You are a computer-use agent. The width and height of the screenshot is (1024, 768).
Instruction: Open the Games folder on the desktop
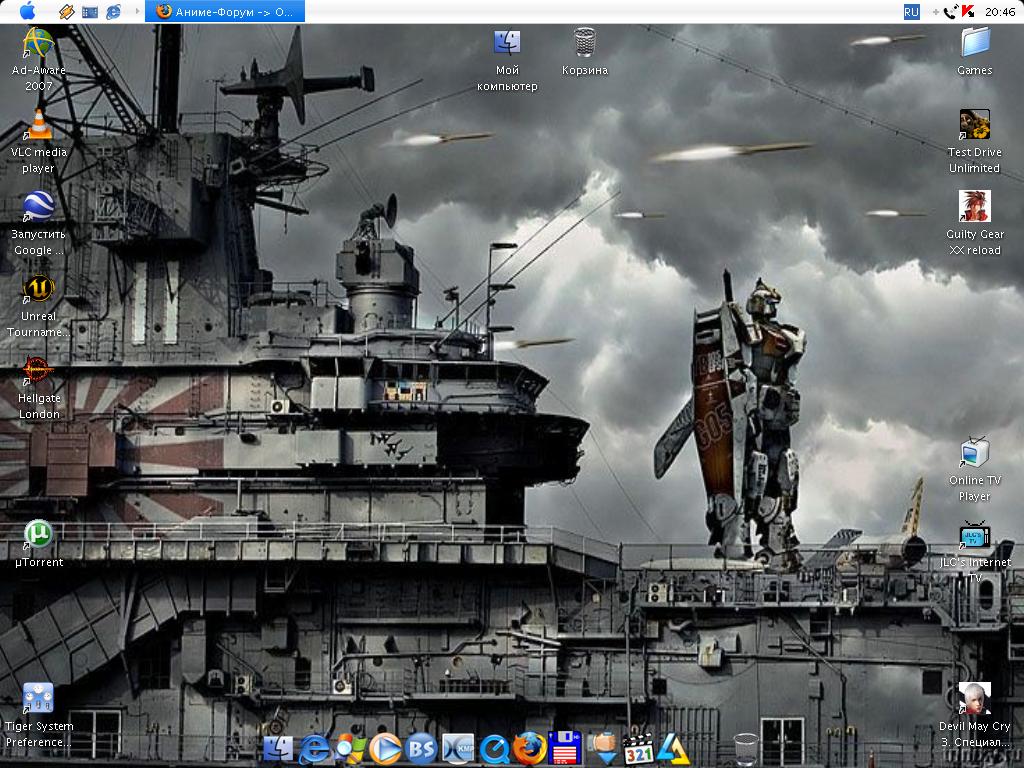click(x=974, y=52)
